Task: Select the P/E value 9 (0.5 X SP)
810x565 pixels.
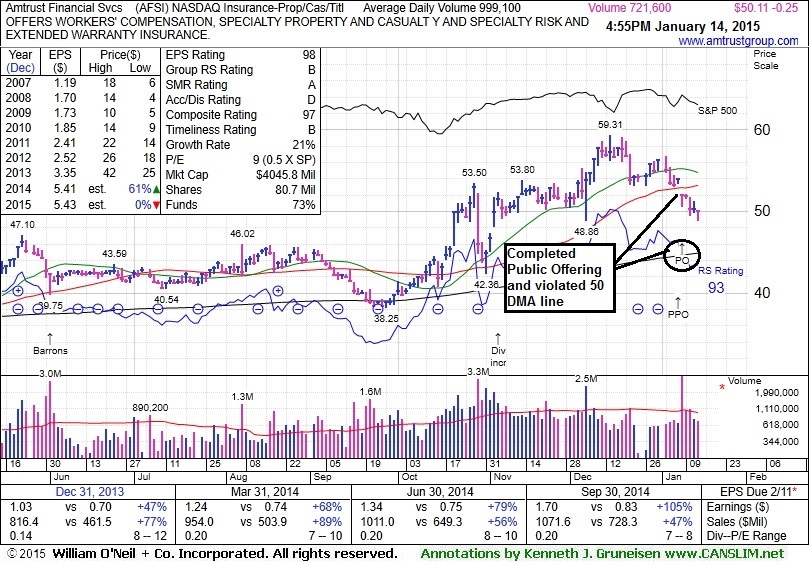Action: [x=284, y=160]
